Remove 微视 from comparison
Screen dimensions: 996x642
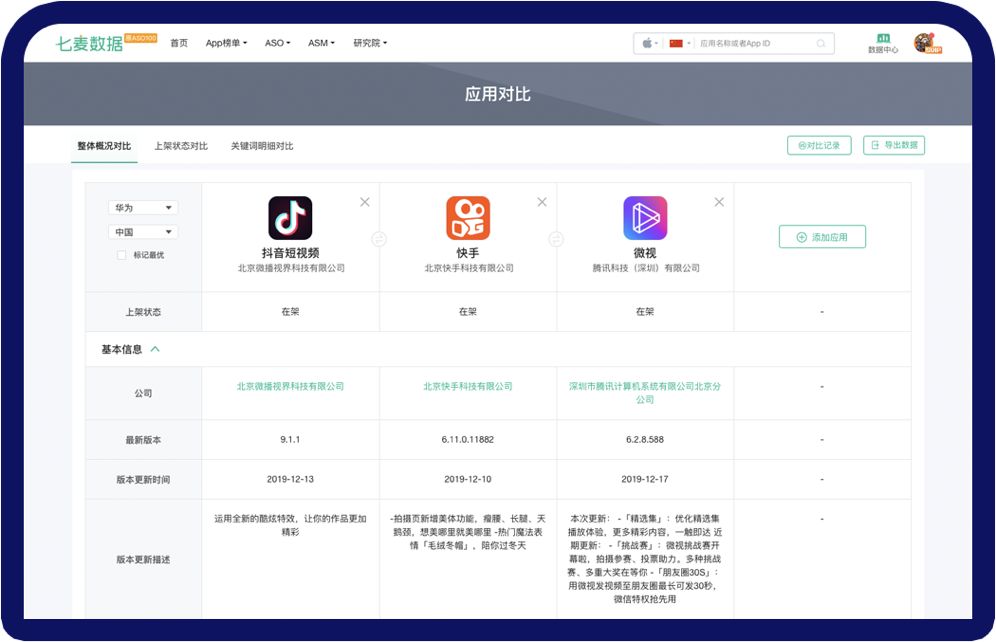pyautogui.click(x=719, y=202)
